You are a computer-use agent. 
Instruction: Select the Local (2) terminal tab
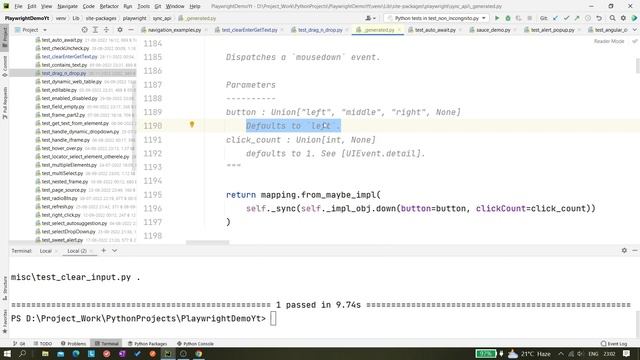coord(77,251)
